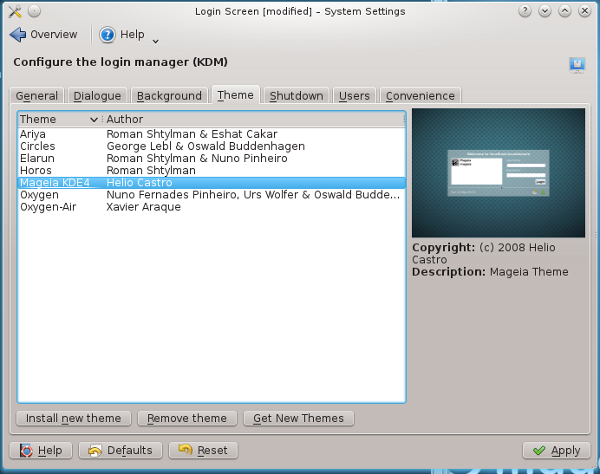This screenshot has height=474, width=600.
Task: Click the Reset button
Action: click(x=203, y=450)
